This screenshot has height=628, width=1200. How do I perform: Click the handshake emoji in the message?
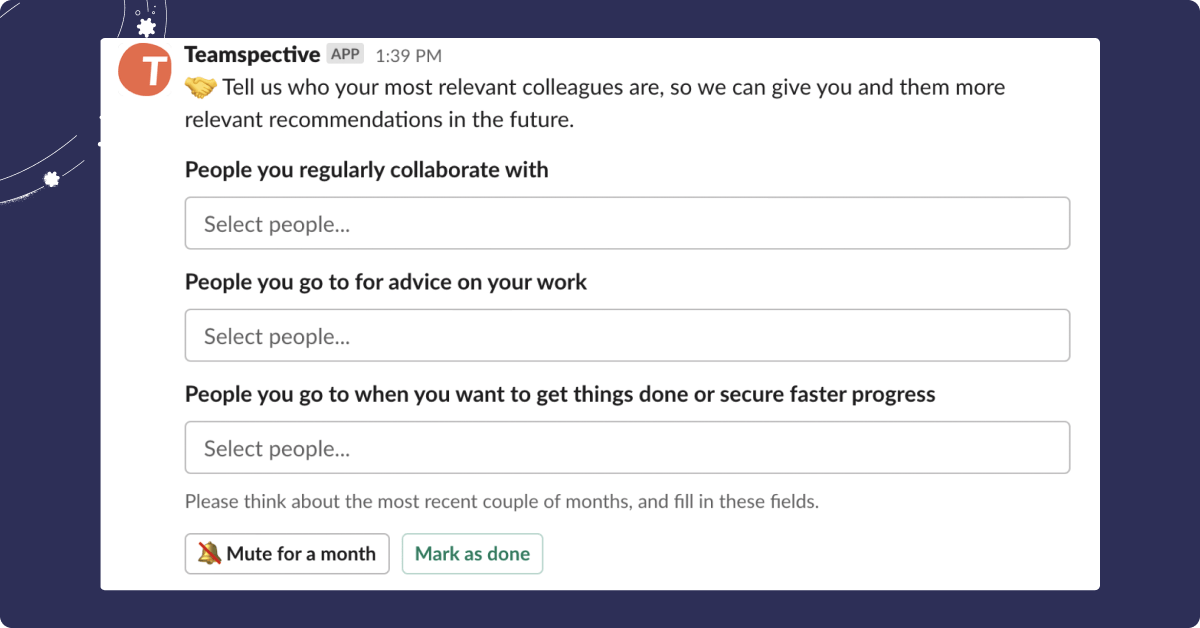point(200,88)
